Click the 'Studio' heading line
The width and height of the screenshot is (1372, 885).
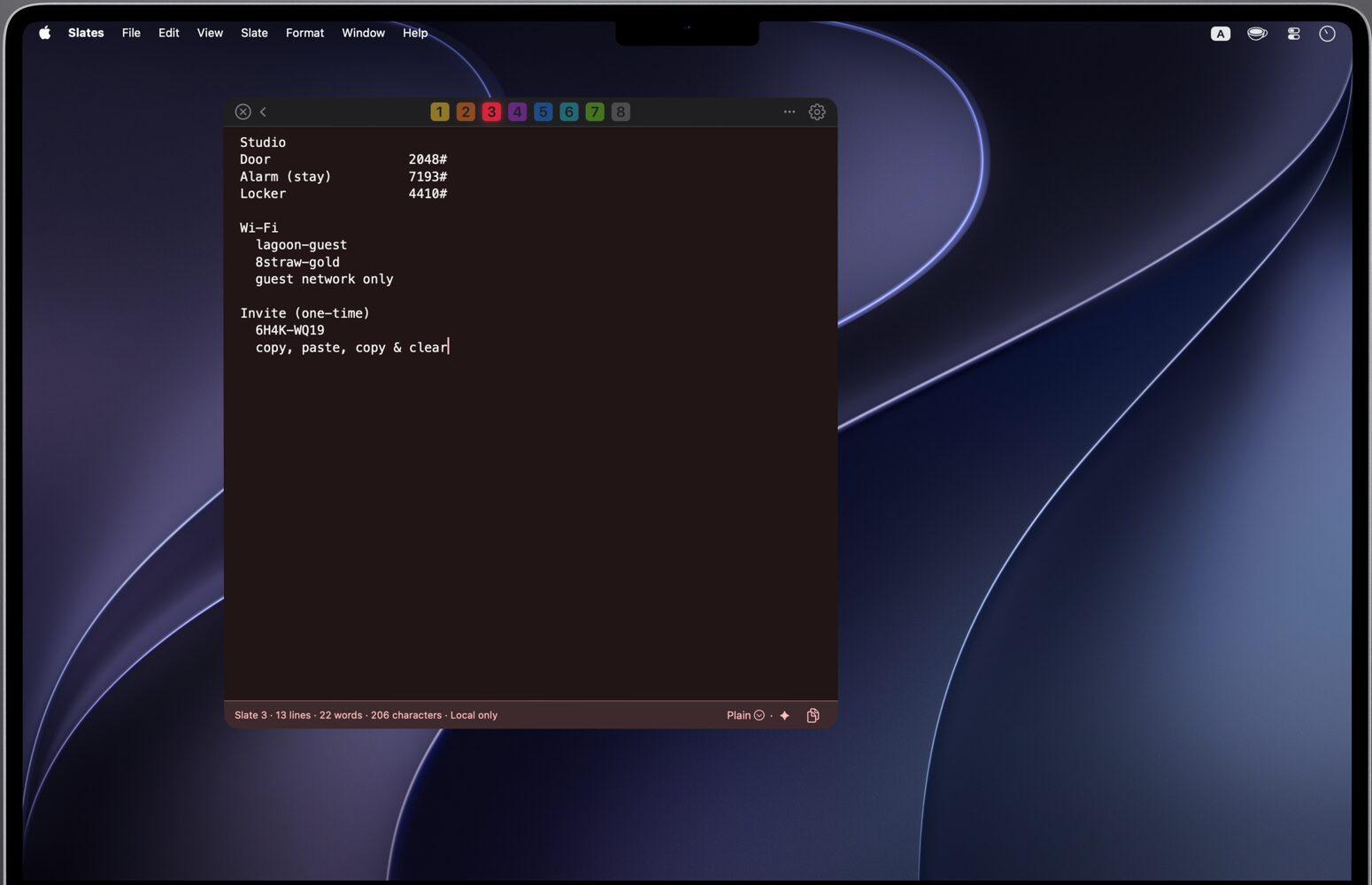coord(263,142)
